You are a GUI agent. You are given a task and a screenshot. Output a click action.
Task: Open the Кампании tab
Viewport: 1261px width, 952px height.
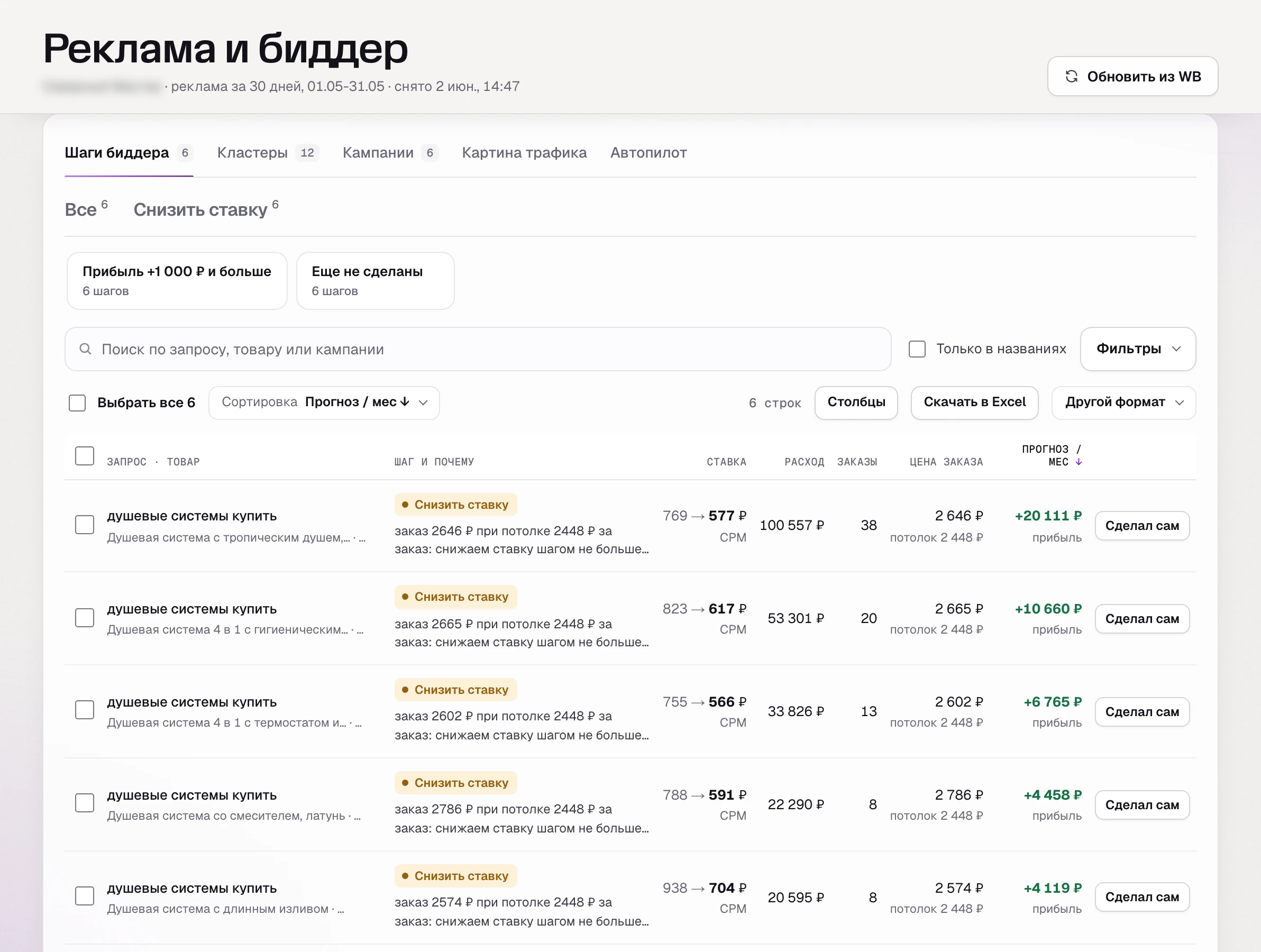click(390, 153)
